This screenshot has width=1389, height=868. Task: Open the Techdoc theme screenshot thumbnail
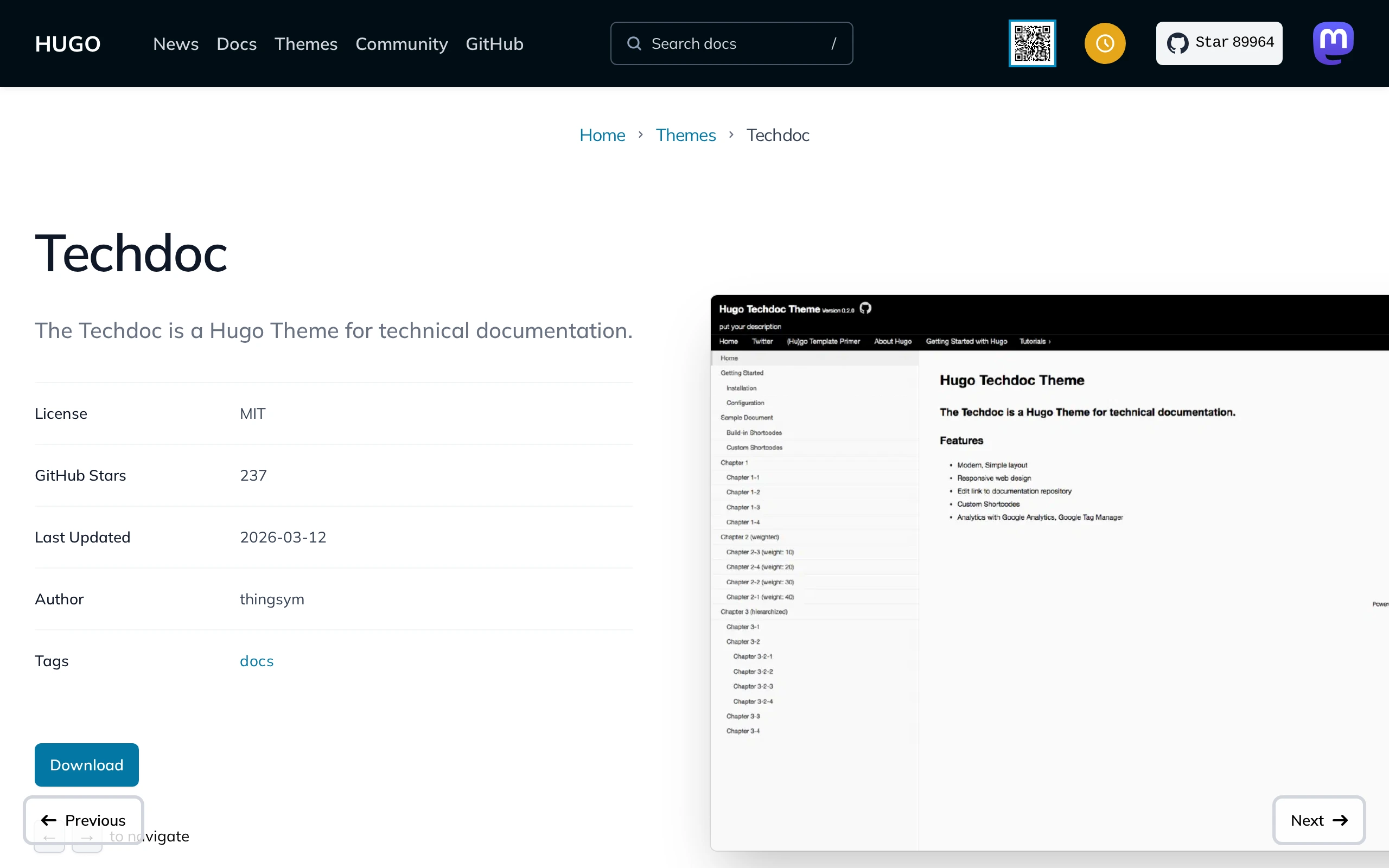[x=1049, y=572]
